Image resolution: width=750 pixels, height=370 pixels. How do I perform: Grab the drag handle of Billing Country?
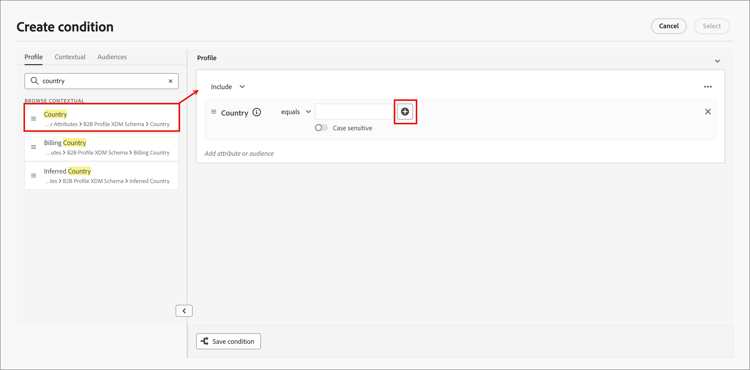[33, 147]
